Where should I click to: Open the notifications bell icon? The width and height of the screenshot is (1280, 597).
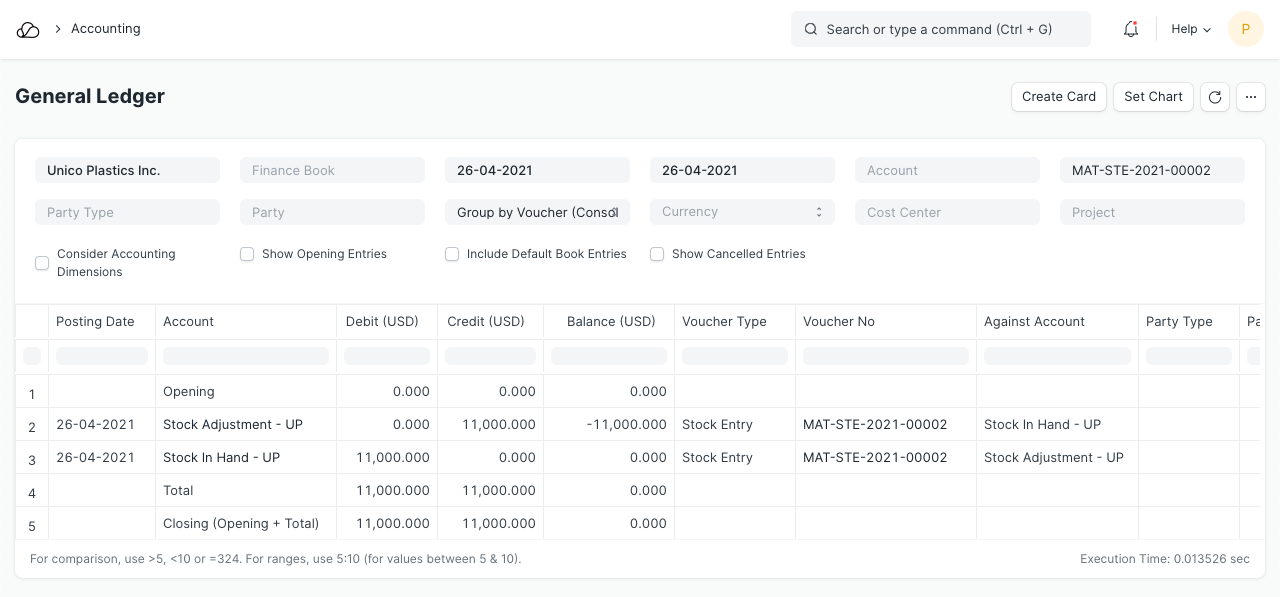(1131, 30)
